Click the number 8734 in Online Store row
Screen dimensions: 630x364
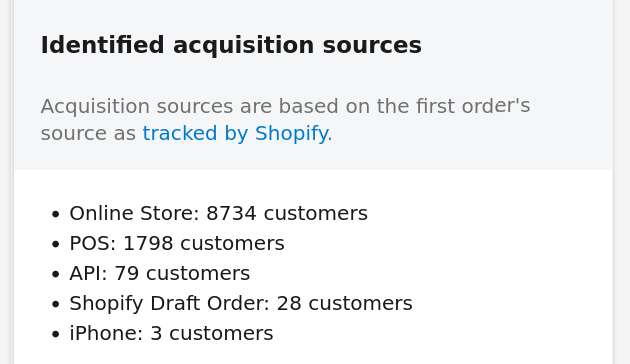point(231,213)
